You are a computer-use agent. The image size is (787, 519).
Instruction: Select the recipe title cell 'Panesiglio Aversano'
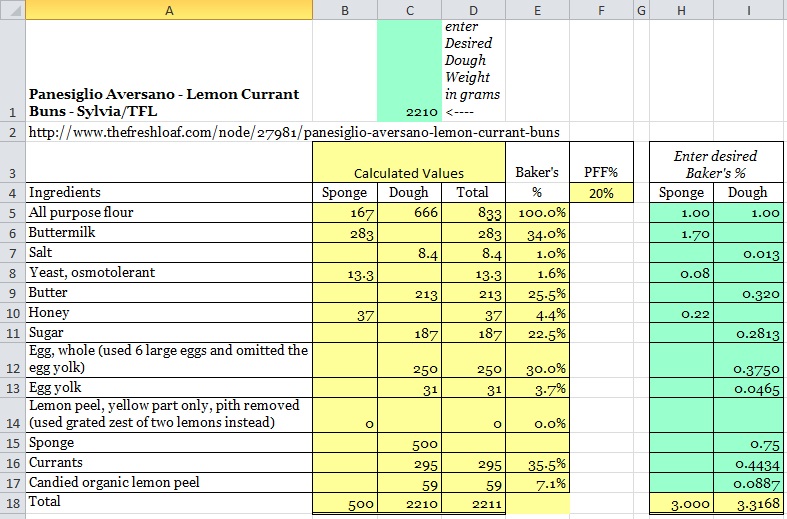pos(168,102)
